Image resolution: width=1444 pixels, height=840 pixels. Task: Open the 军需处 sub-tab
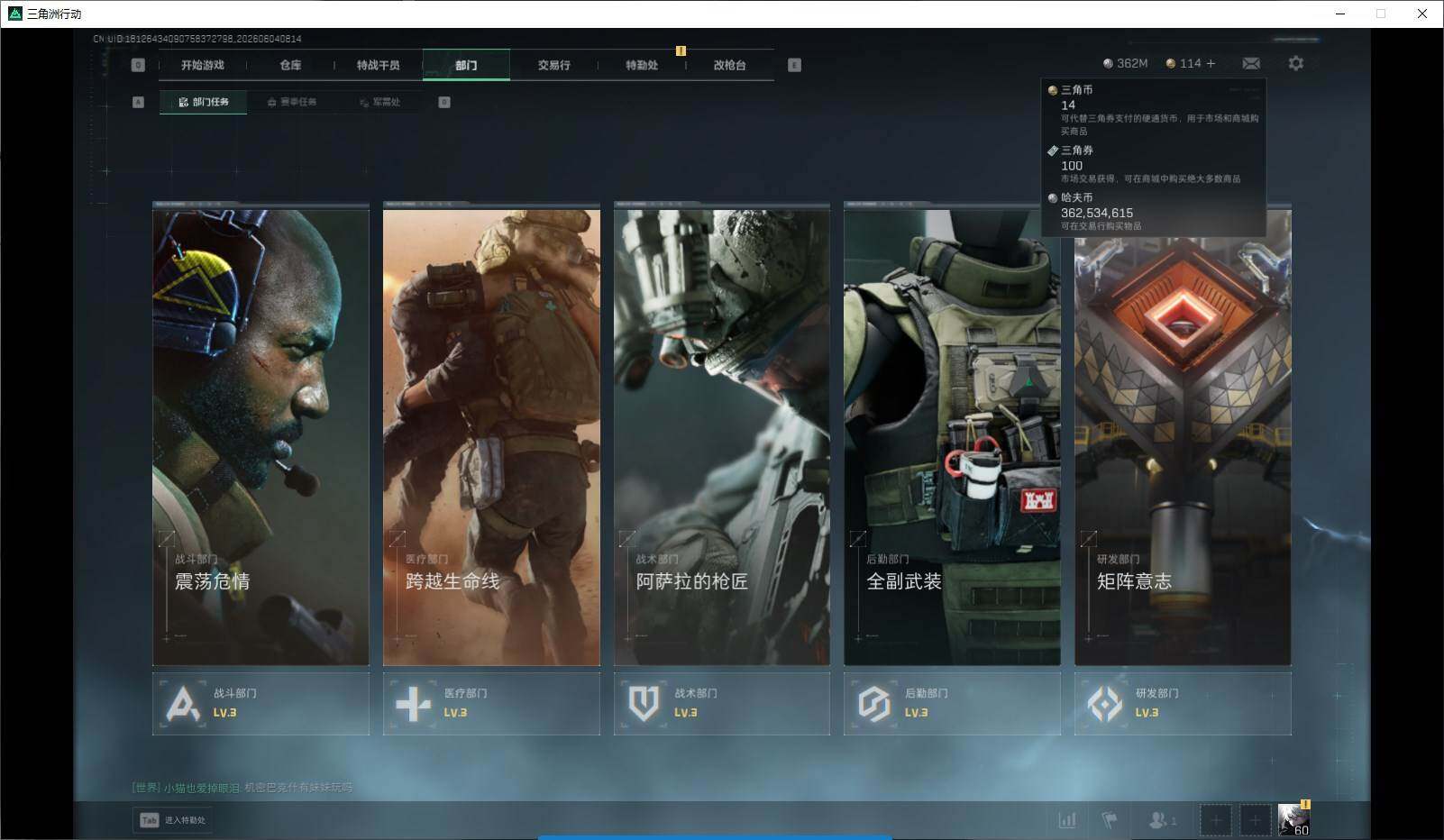(x=379, y=102)
